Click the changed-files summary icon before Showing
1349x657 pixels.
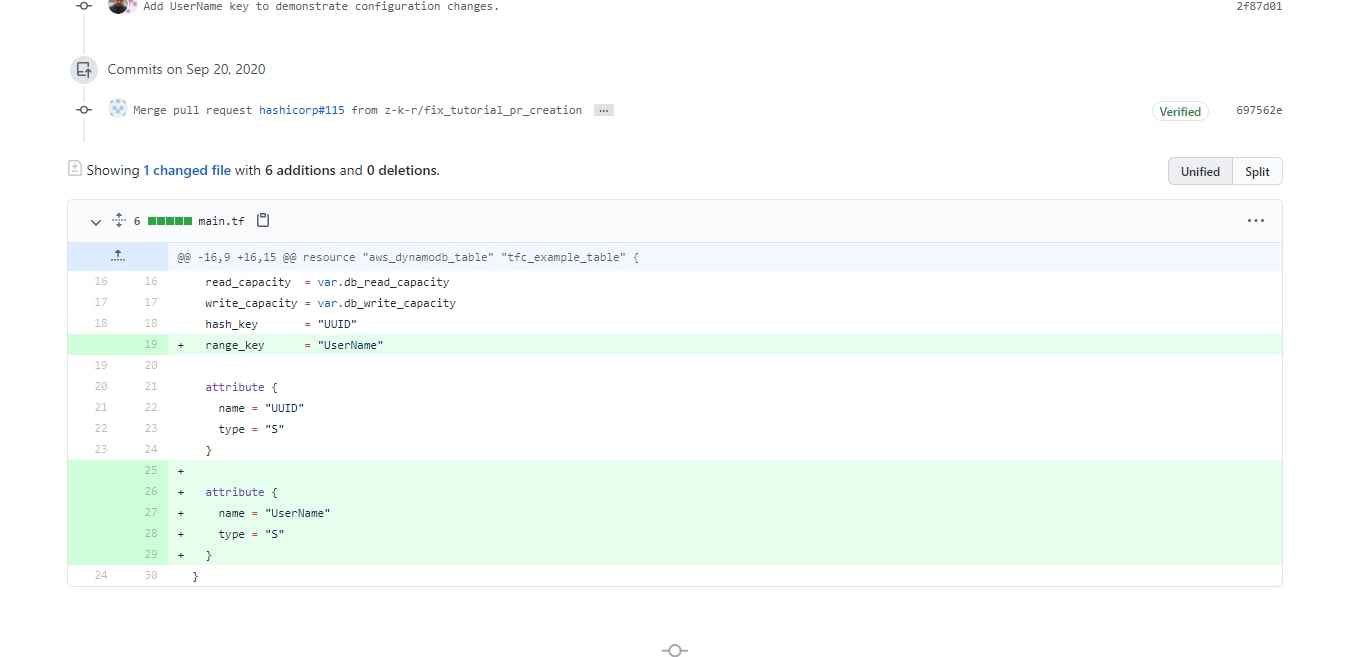(74, 169)
